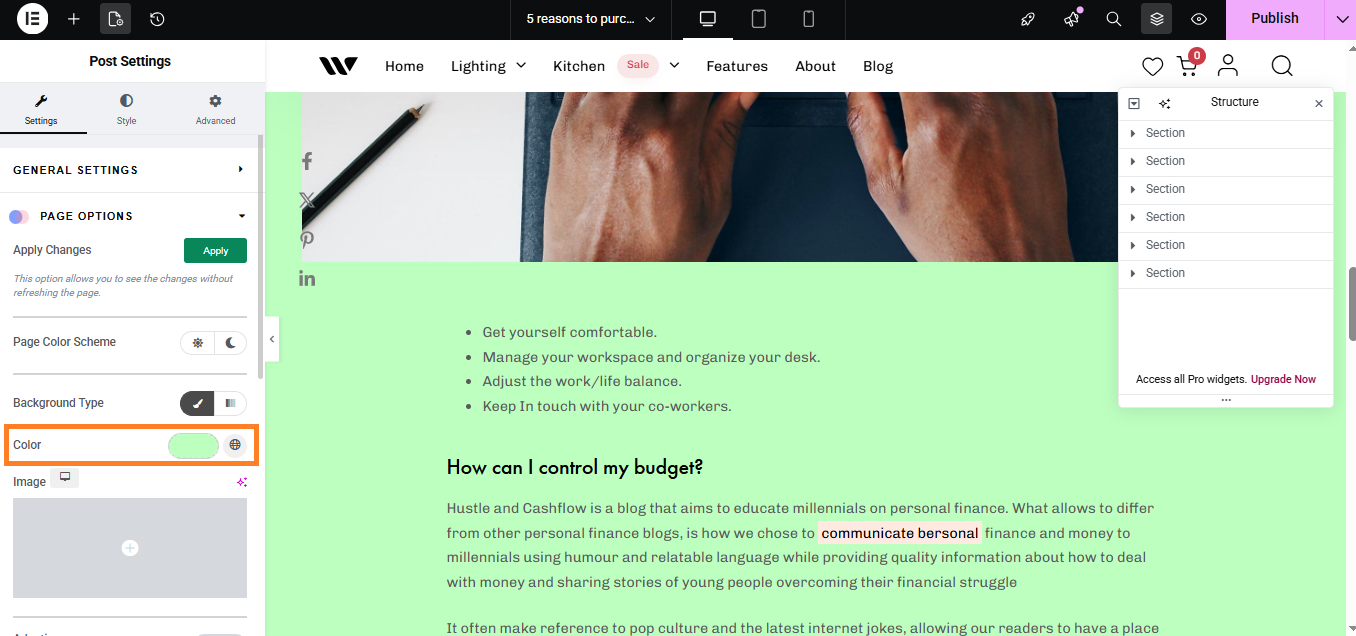The image size is (1356, 636).
Task: Click the add element plus icon
Action: tap(74, 19)
